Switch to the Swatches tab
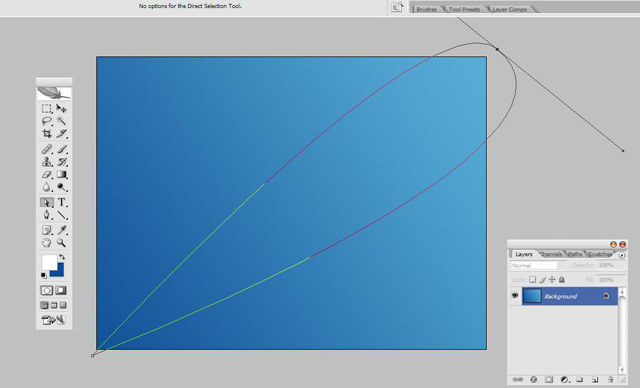 pos(600,254)
